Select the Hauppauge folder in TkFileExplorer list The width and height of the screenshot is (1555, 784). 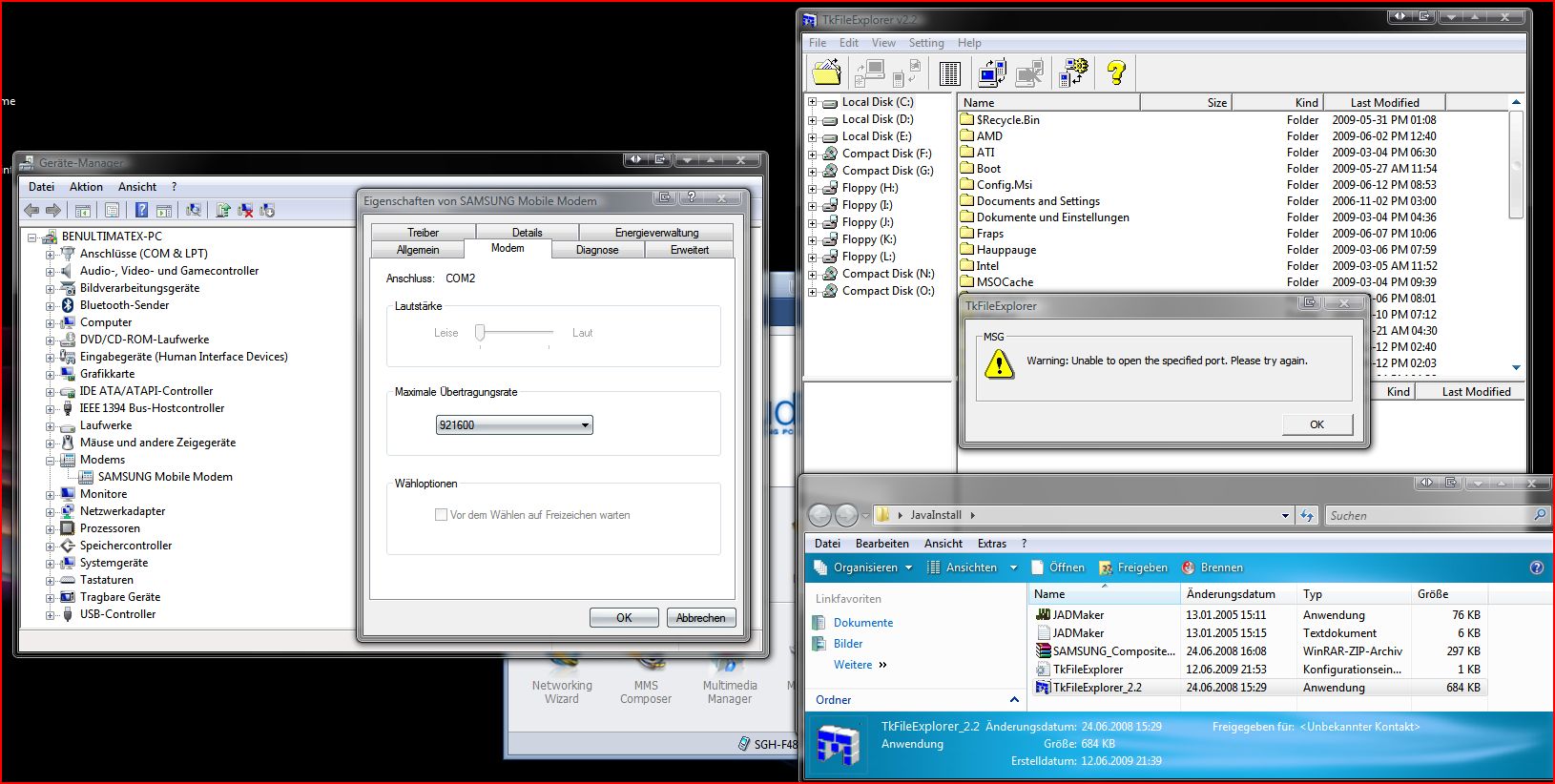click(x=1006, y=250)
